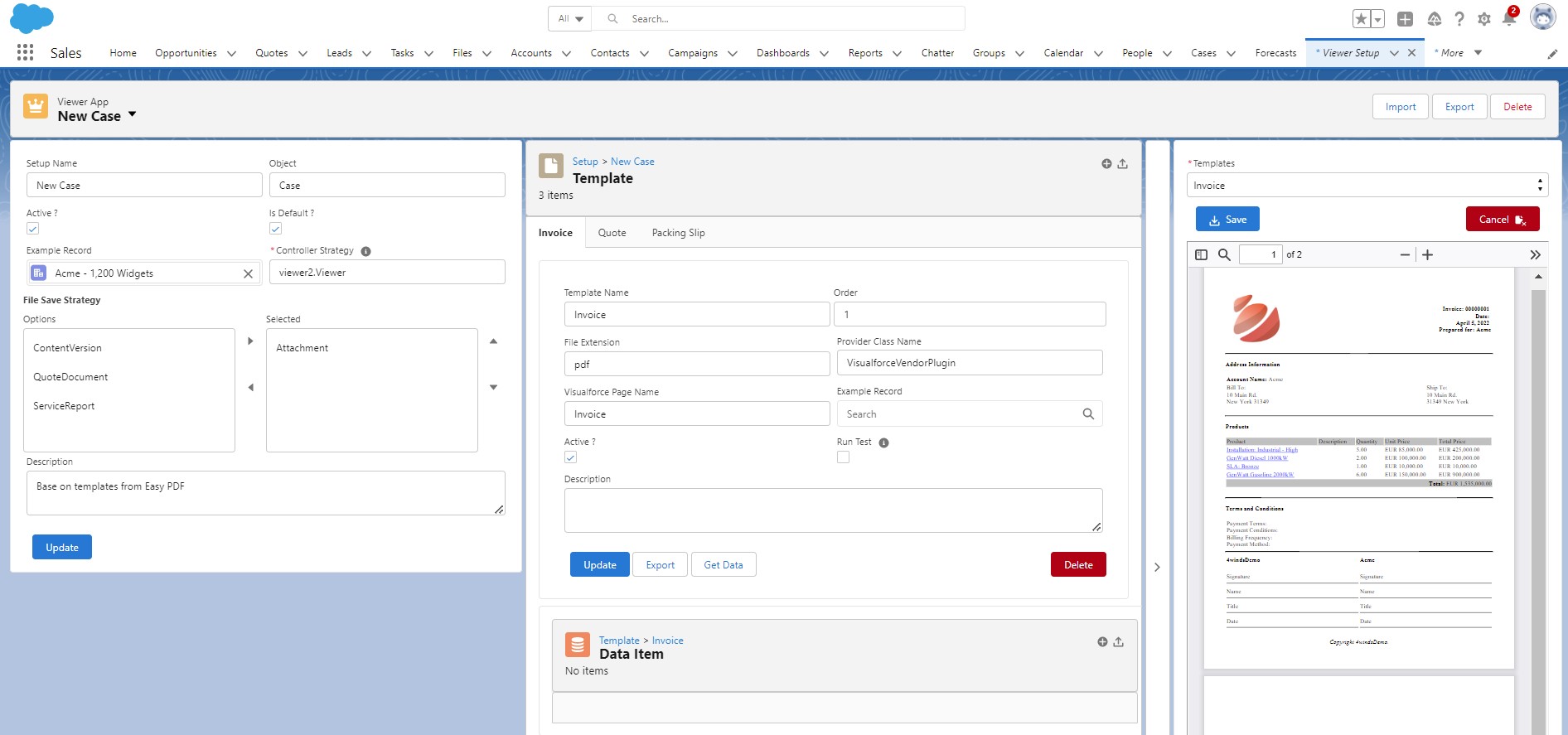1568x735 pixels.
Task: Enable the Run Test checkbox
Action: point(843,457)
